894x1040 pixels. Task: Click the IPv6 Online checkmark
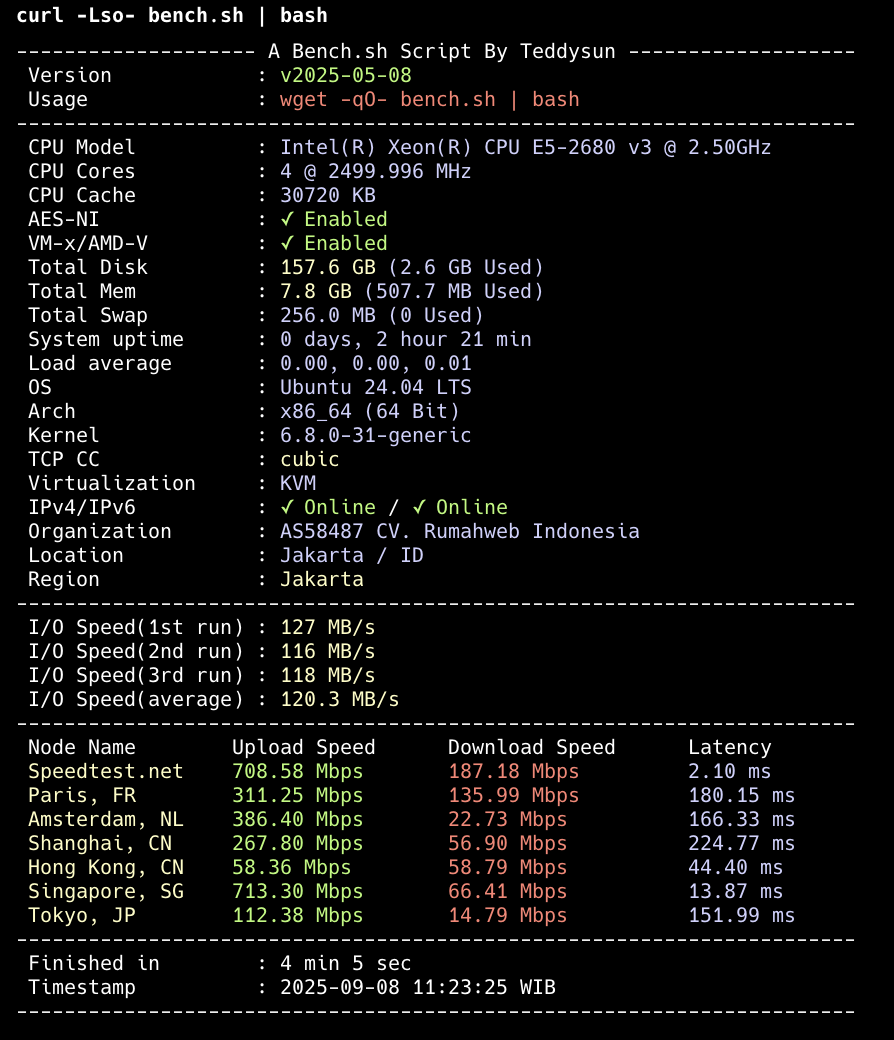click(x=418, y=507)
